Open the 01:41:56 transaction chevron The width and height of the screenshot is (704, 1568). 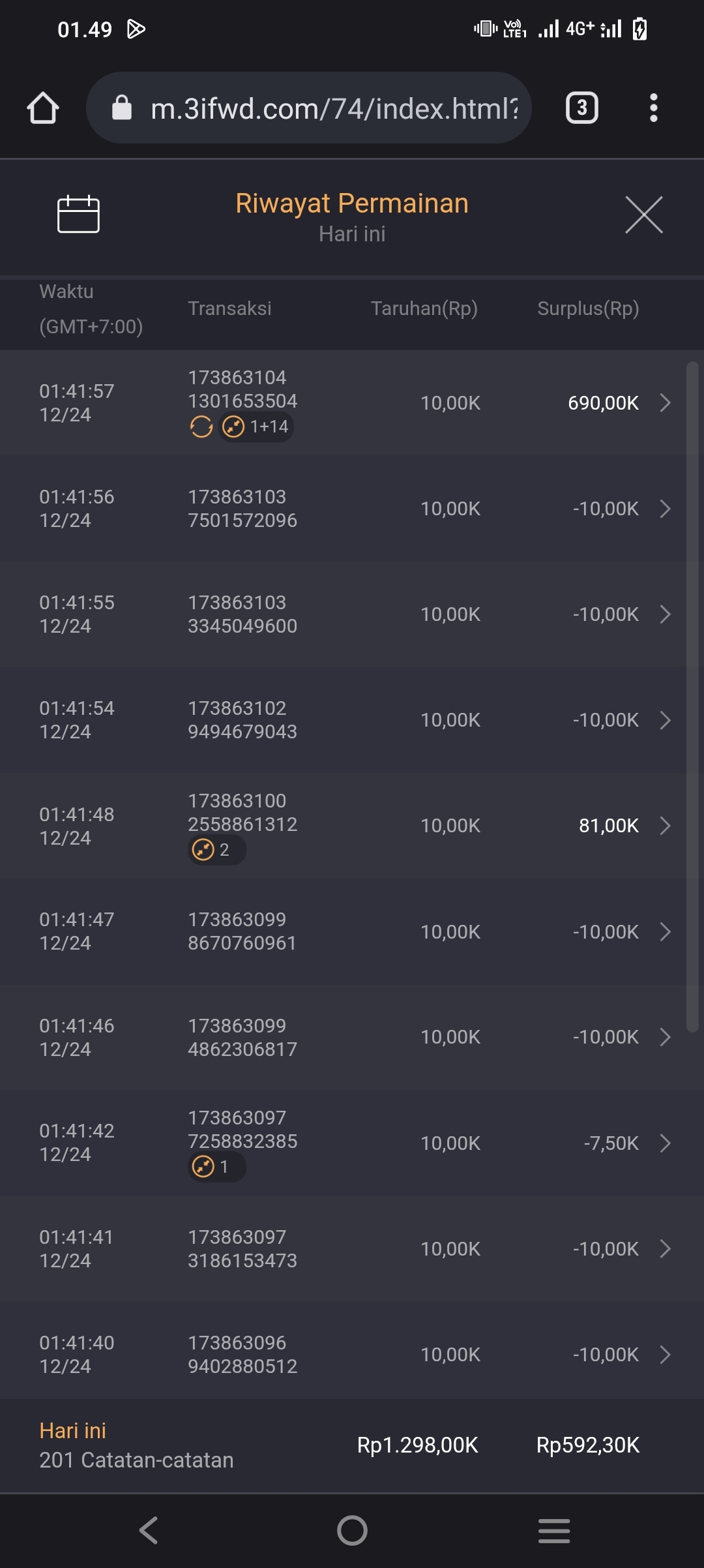tap(665, 509)
